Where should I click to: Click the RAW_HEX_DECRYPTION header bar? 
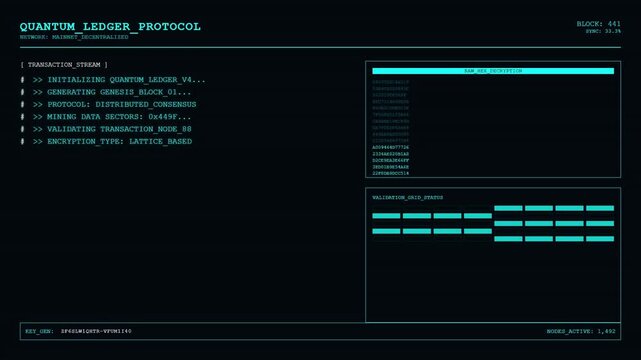click(x=493, y=71)
